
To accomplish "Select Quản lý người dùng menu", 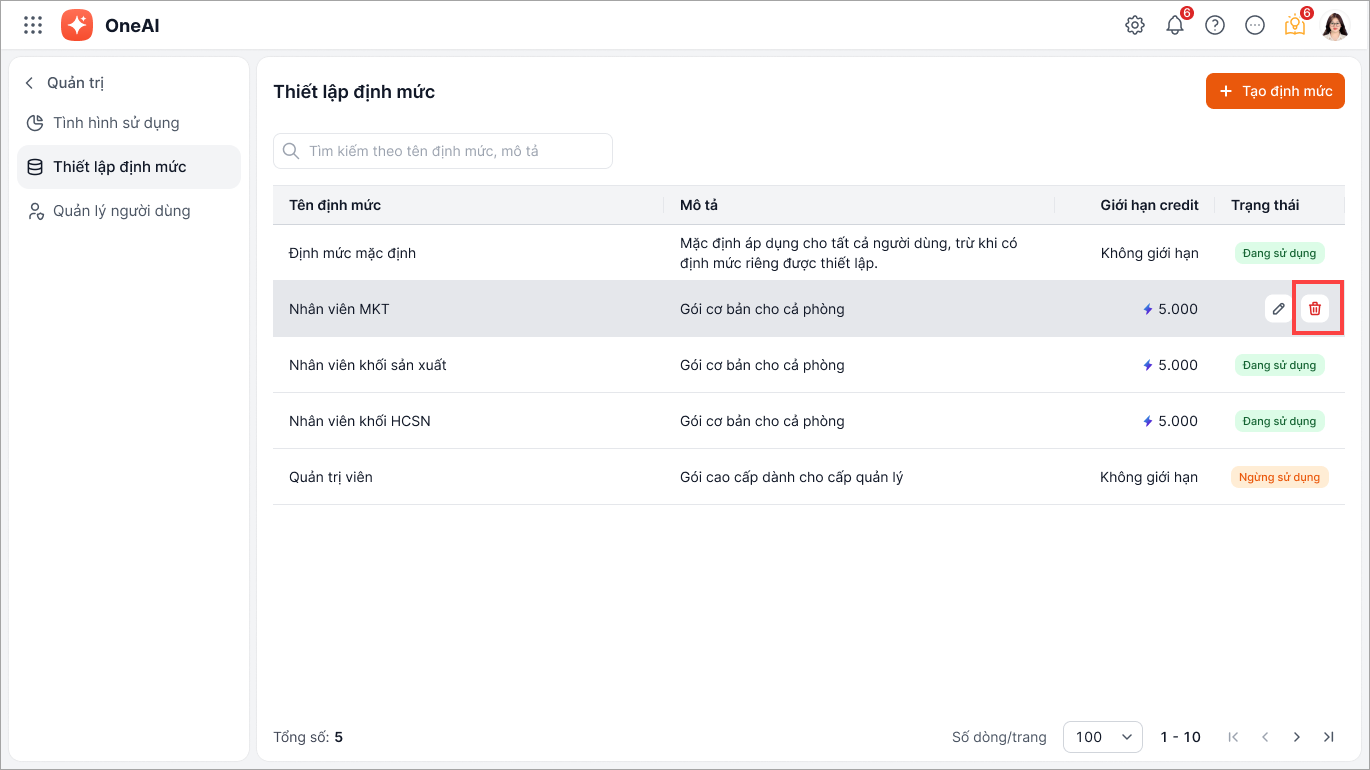I will click(x=121, y=211).
